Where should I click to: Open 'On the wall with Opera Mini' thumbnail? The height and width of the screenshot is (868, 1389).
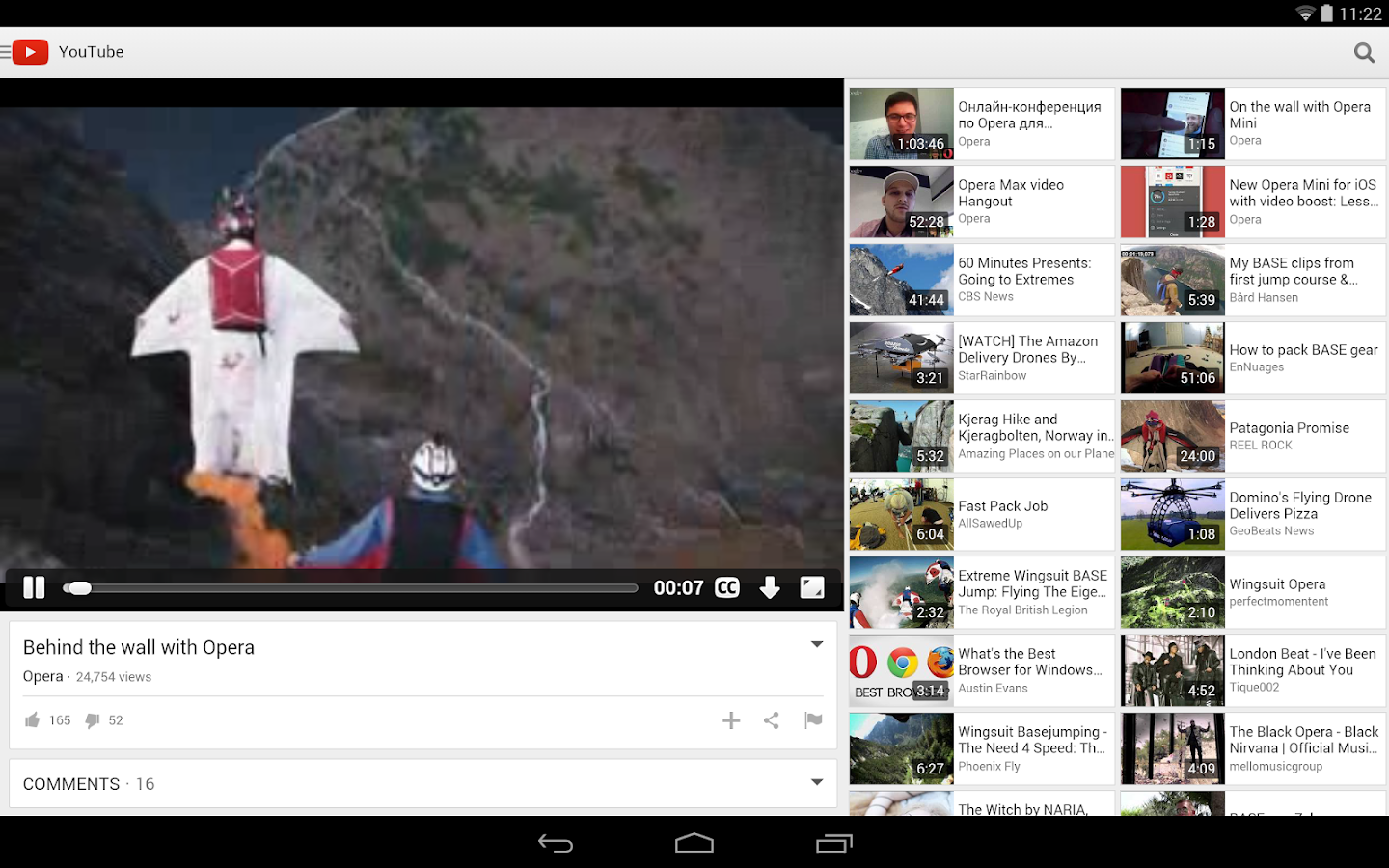1173,123
